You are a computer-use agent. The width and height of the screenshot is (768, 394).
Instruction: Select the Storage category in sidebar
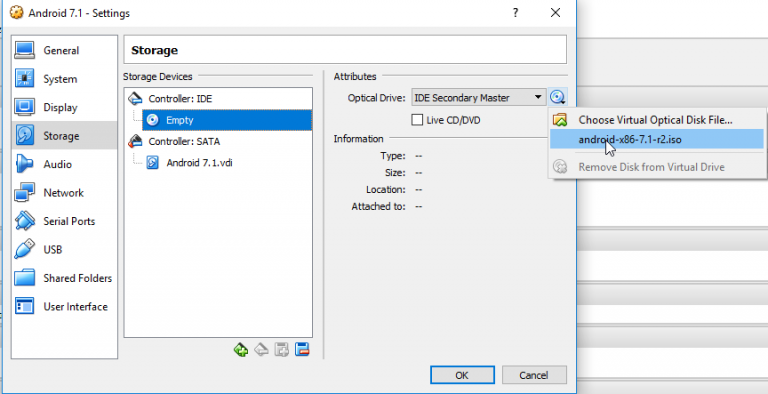[64, 136]
